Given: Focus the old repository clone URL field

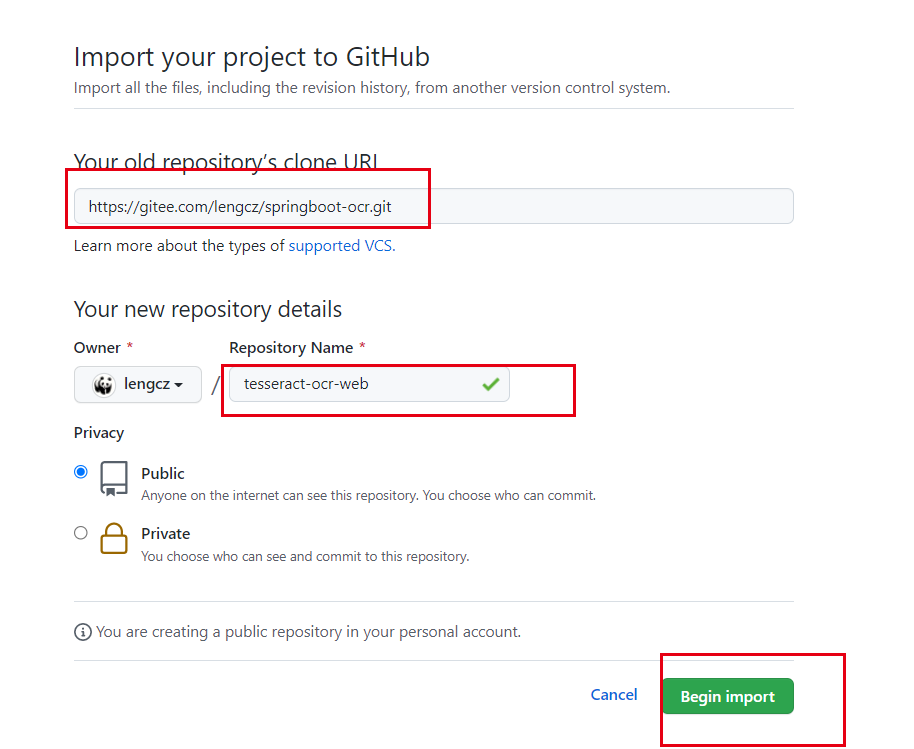Looking at the screenshot, I should pos(434,206).
